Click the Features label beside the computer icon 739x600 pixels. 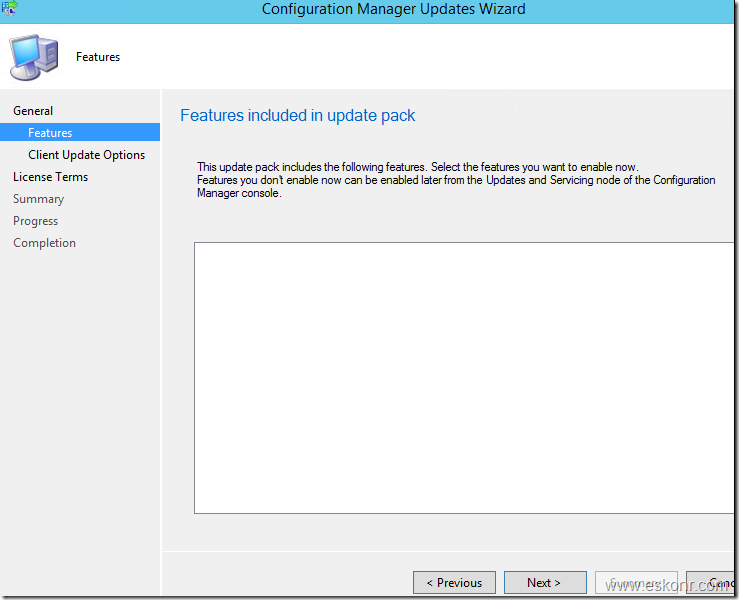[98, 57]
